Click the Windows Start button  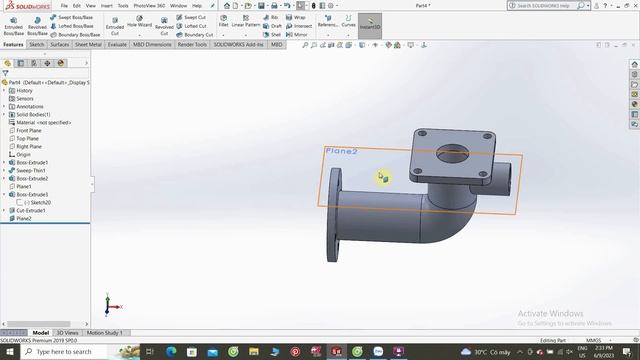click(9, 351)
